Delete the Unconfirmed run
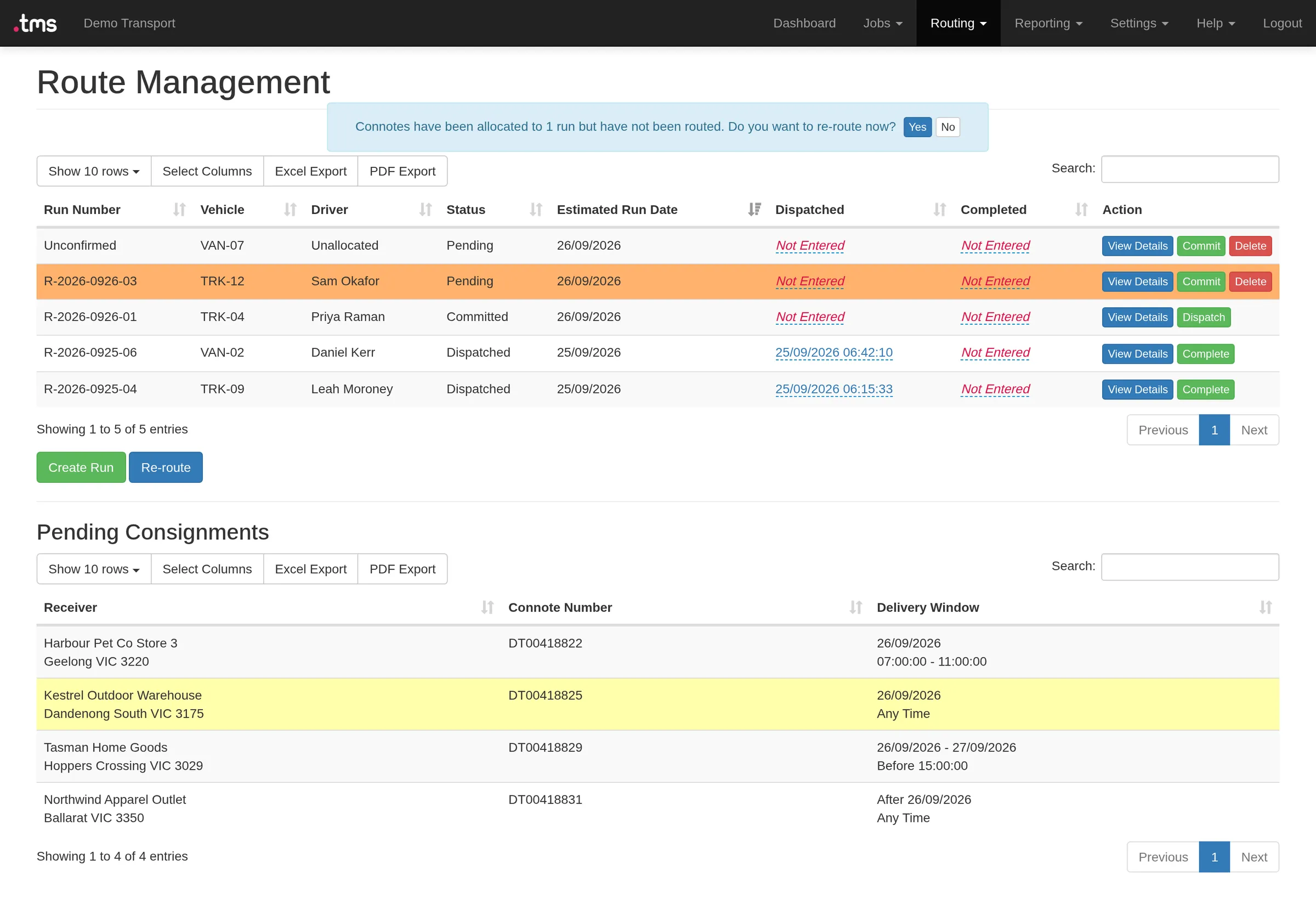Image resolution: width=1316 pixels, height=920 pixels. pos(1250,246)
